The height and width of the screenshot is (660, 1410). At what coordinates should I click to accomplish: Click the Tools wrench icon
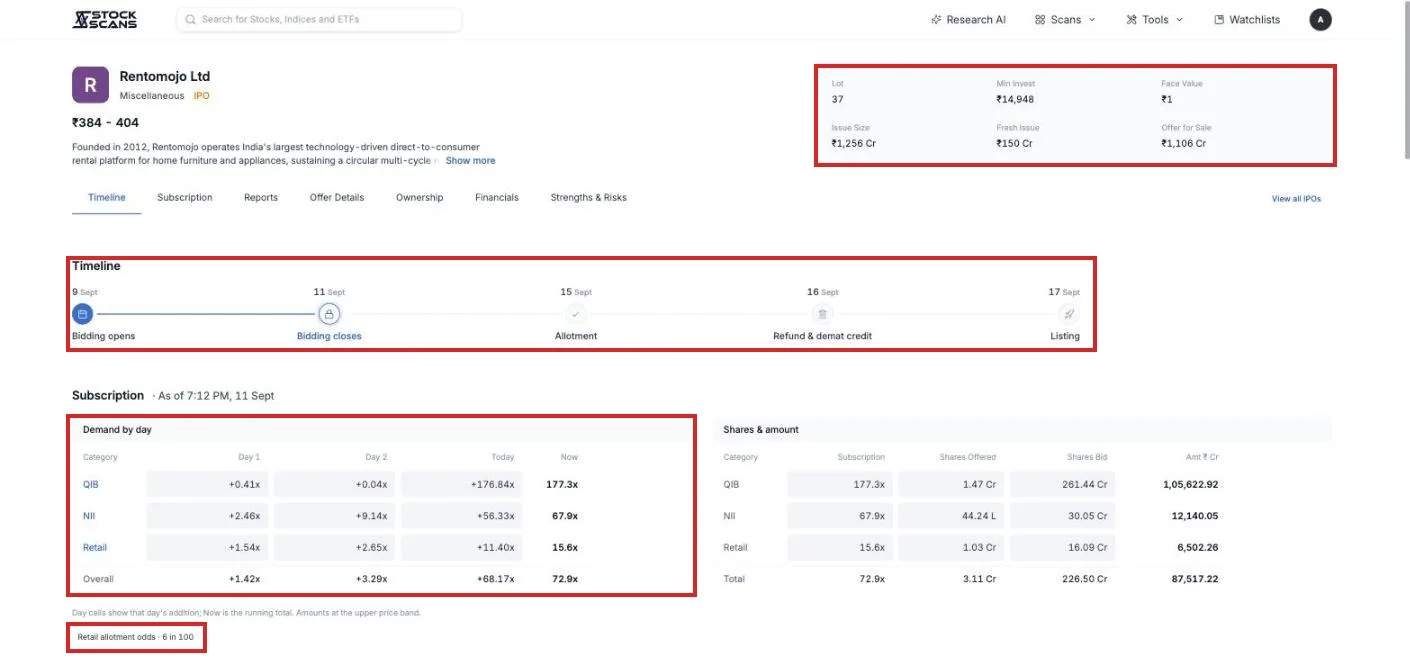click(x=1131, y=19)
